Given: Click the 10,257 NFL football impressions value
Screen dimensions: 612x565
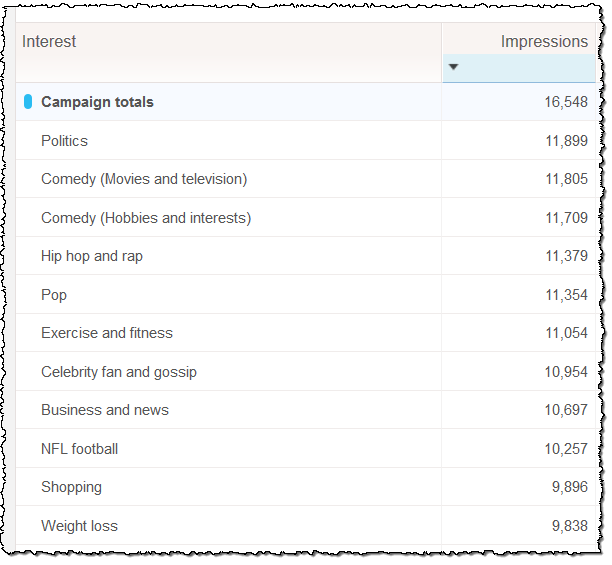Looking at the screenshot, I should [x=566, y=449].
